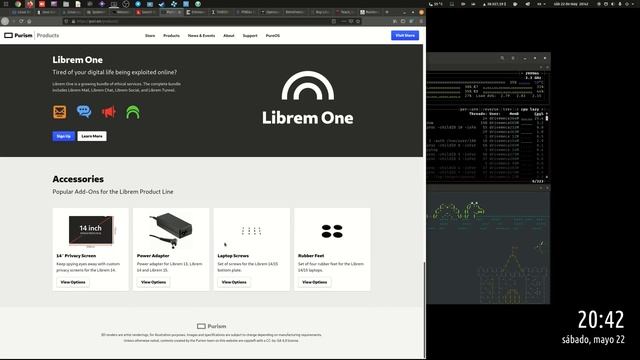Open the activities grid icon in top panel

[x=6, y=4]
